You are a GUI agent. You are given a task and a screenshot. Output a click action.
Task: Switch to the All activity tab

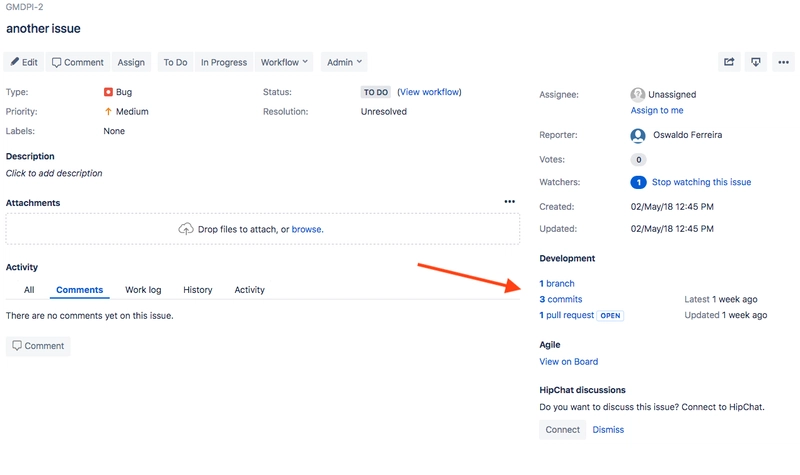(x=29, y=290)
